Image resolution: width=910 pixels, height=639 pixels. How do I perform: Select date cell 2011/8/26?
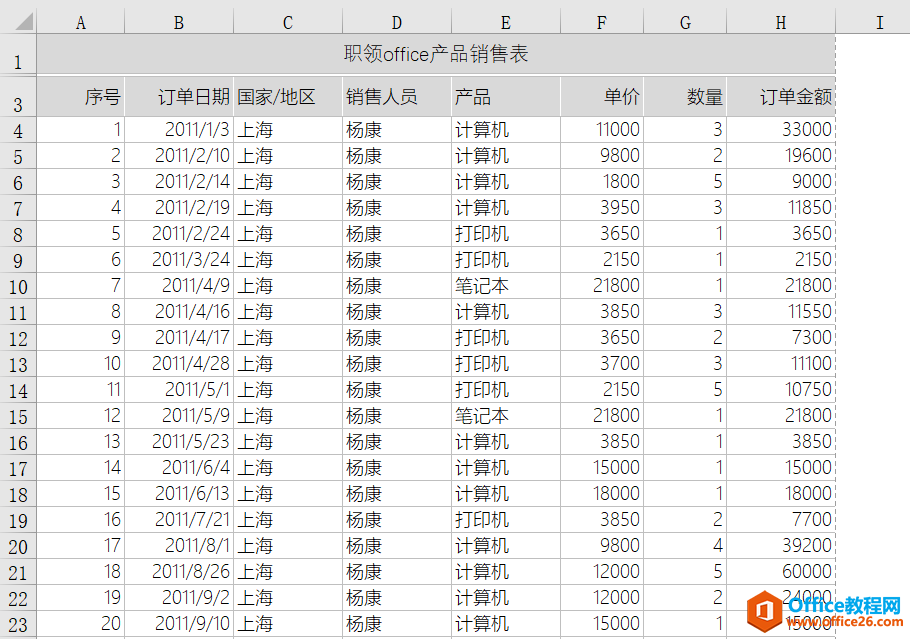[179, 572]
